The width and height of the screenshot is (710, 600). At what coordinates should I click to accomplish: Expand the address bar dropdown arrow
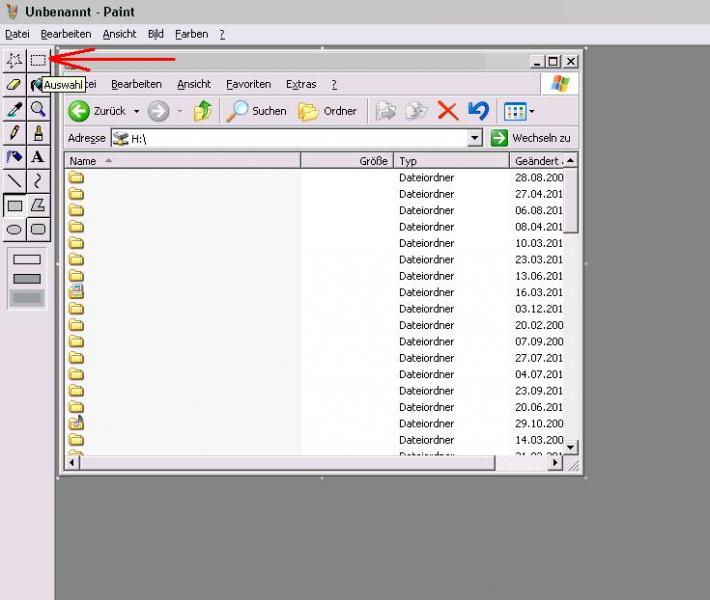pos(475,138)
